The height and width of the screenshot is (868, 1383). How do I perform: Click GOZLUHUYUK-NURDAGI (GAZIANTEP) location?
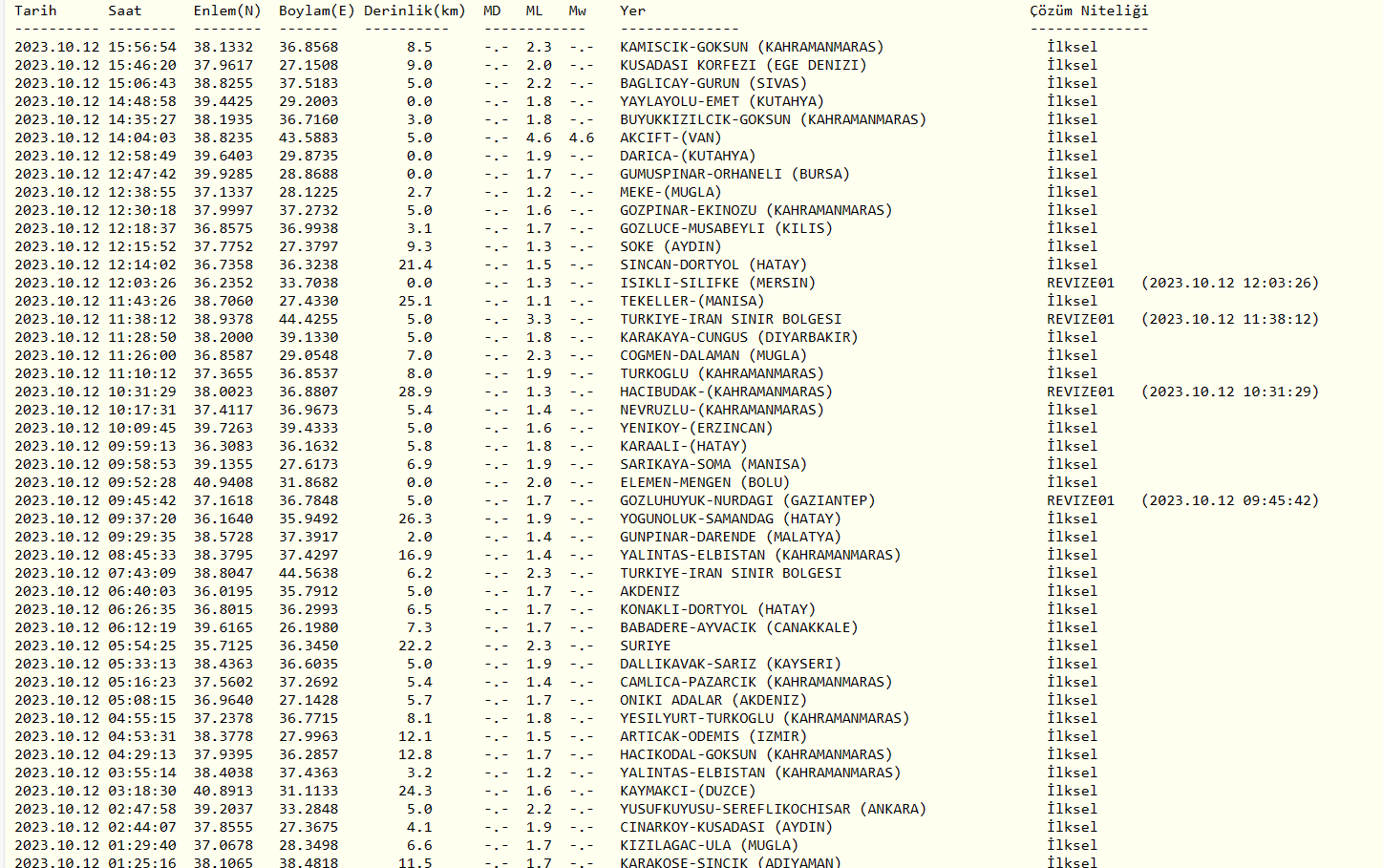click(x=748, y=500)
